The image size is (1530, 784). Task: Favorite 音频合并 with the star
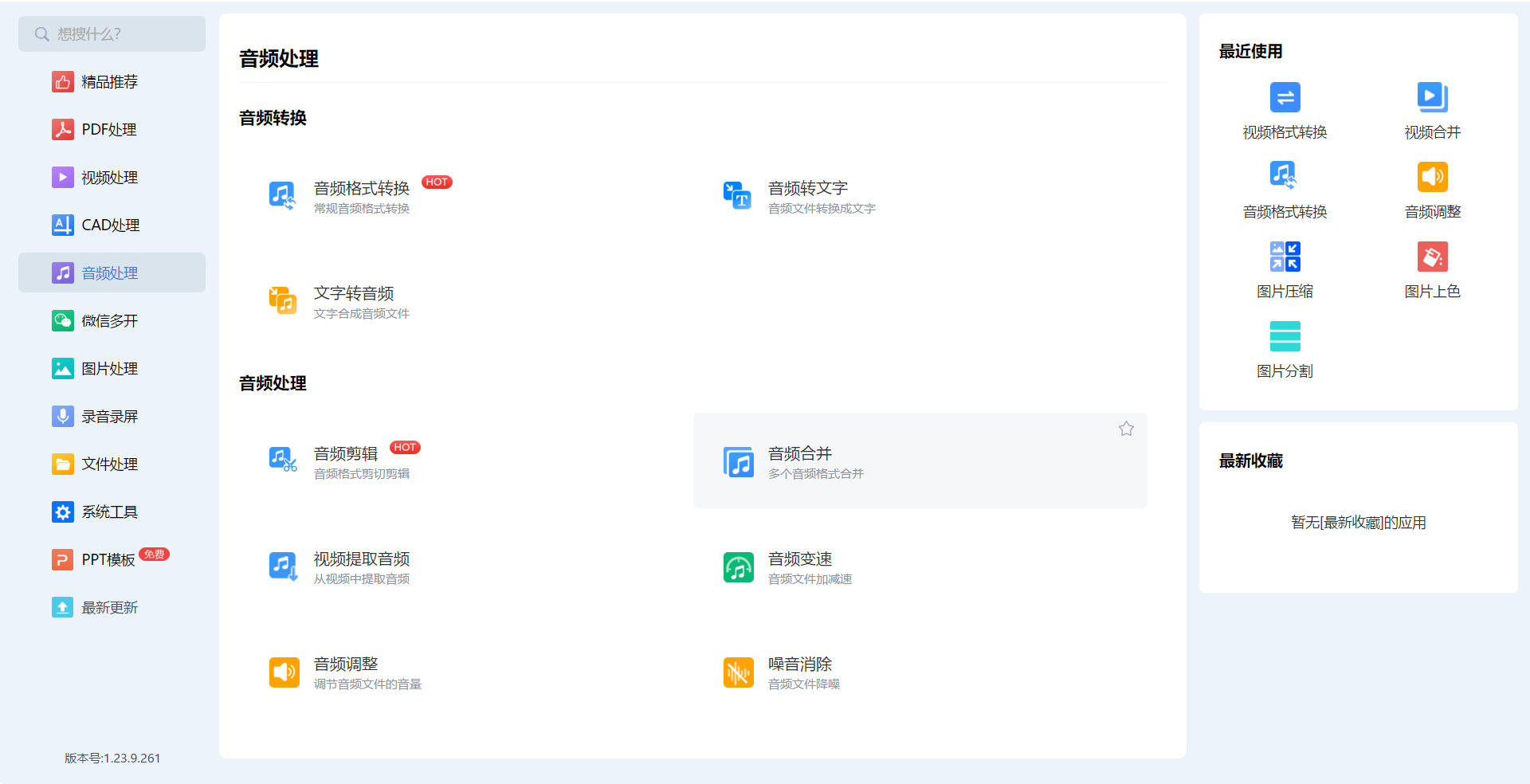pyautogui.click(x=1126, y=429)
